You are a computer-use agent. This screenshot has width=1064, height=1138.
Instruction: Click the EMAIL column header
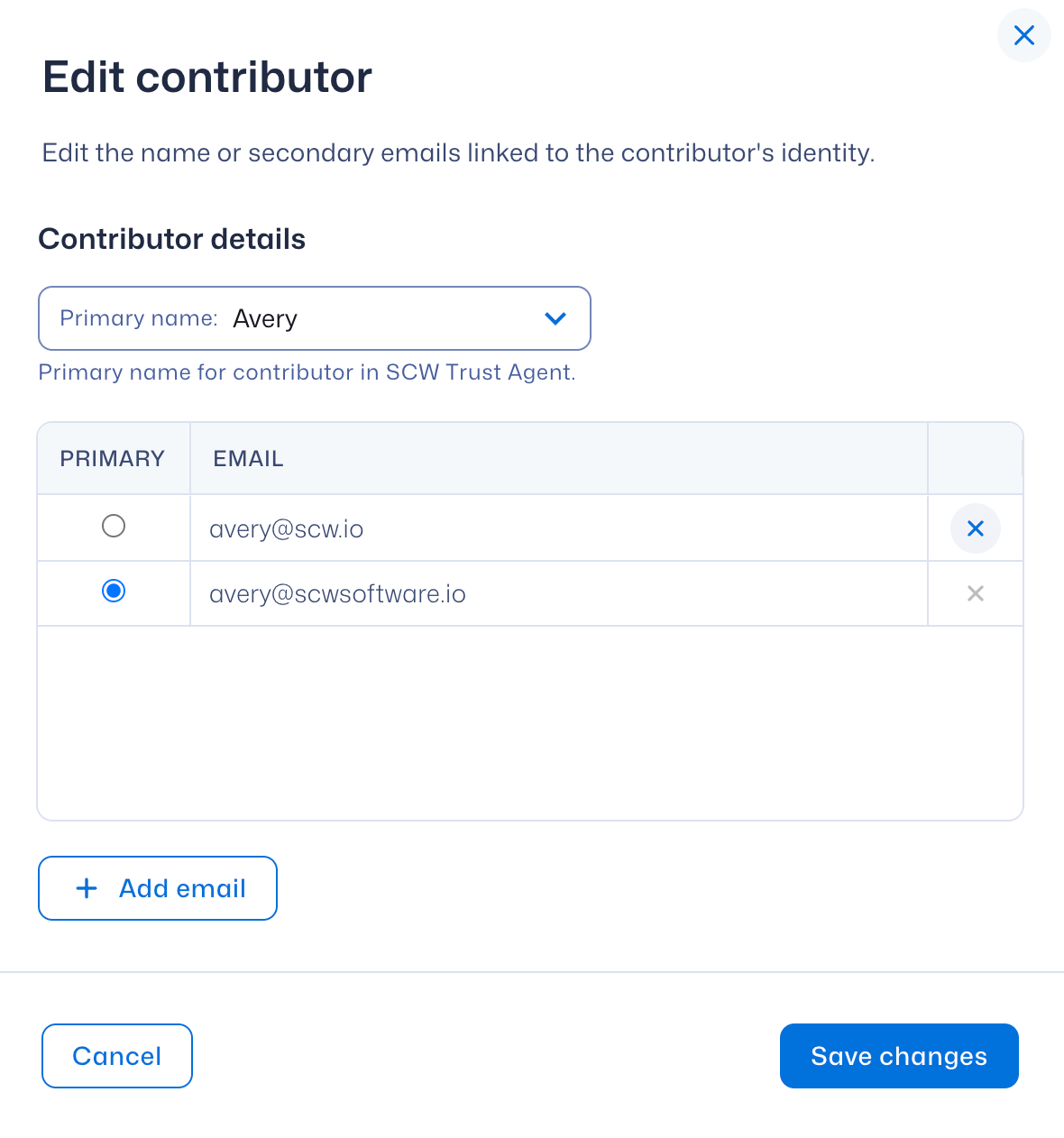[x=249, y=459]
